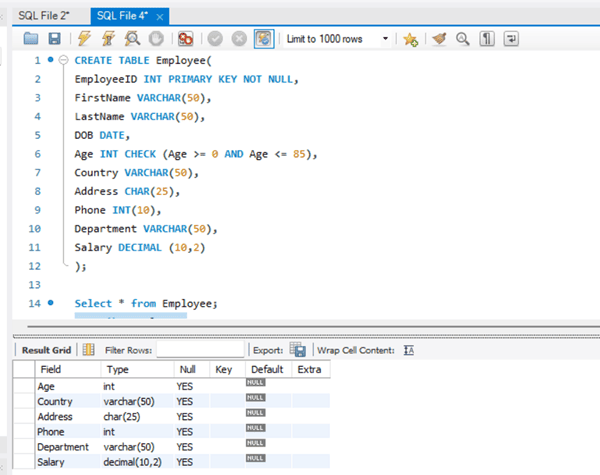
Task: Focus the Filter Rows input field
Action: [x=200, y=349]
